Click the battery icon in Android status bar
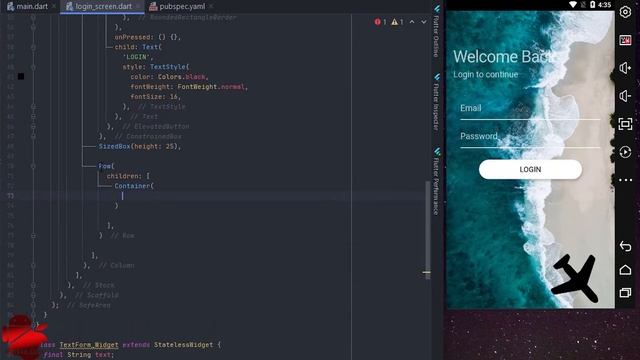This screenshot has width=640, height=360. (x=592, y=4)
